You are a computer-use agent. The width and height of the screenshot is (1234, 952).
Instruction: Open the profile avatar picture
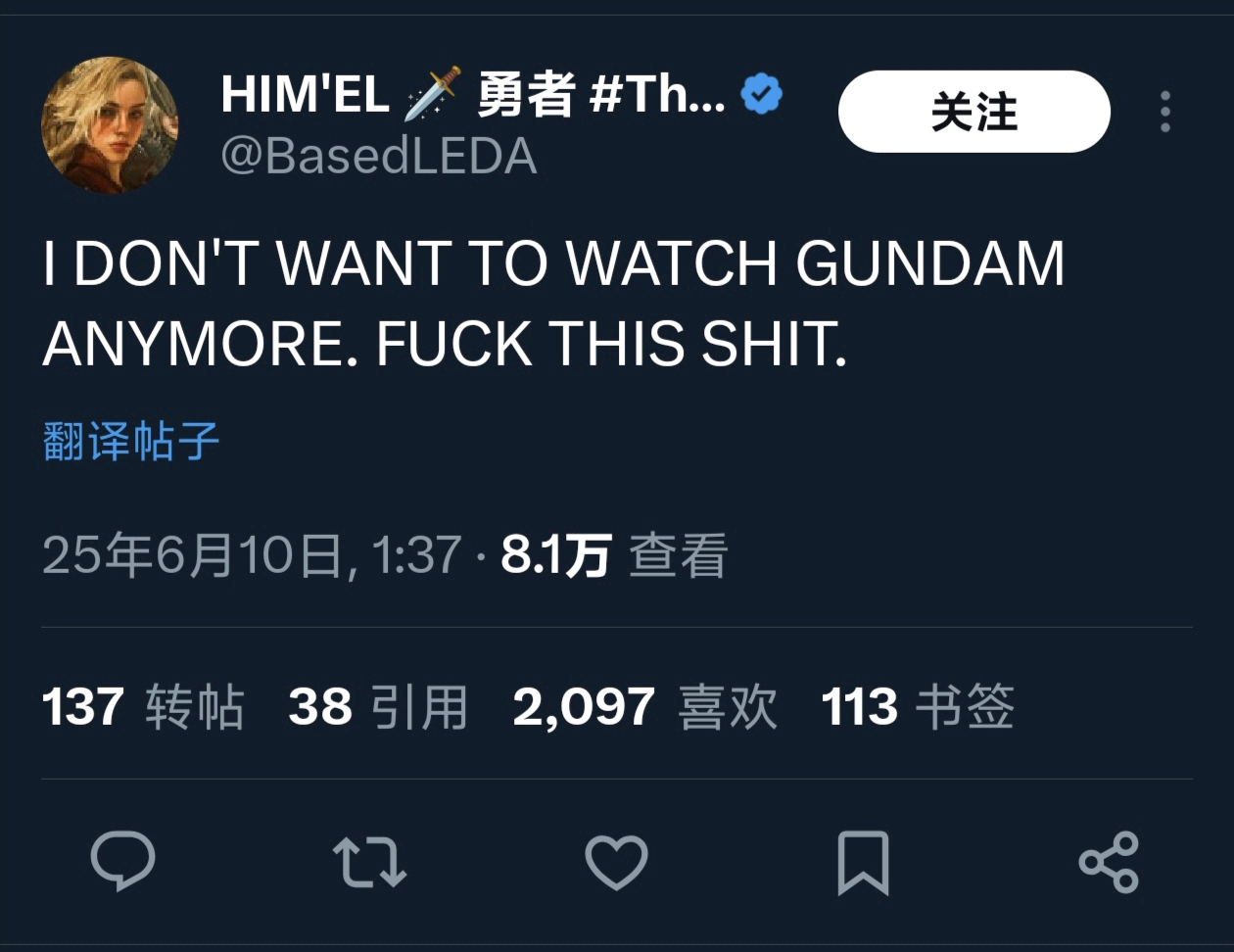coord(110,124)
